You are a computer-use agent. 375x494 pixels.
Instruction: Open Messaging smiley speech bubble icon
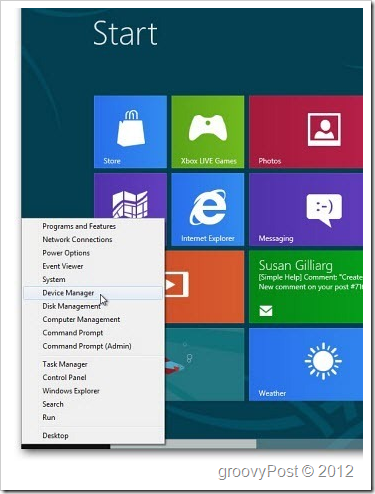tap(324, 210)
